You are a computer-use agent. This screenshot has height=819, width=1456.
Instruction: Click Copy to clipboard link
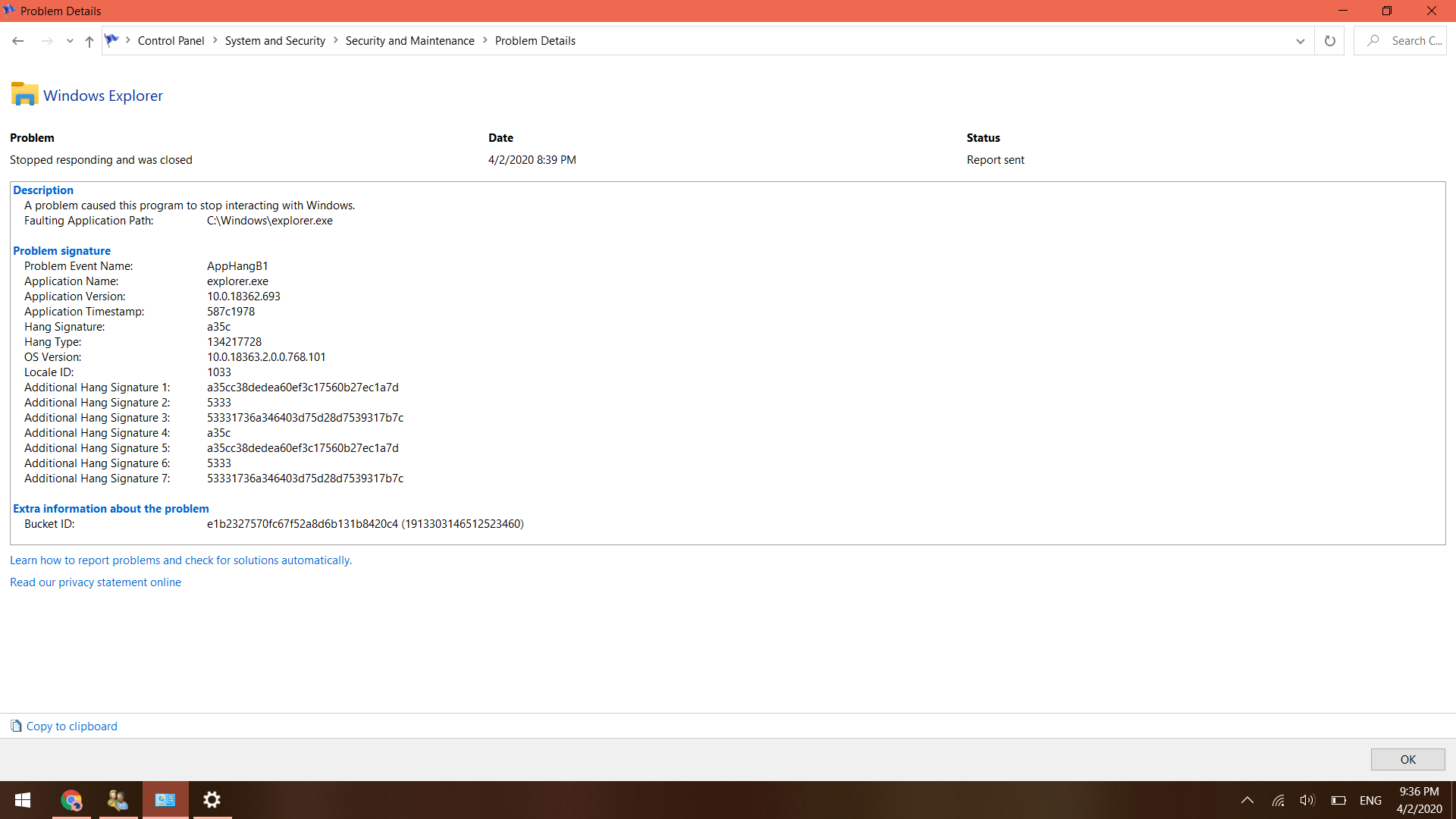pos(72,726)
